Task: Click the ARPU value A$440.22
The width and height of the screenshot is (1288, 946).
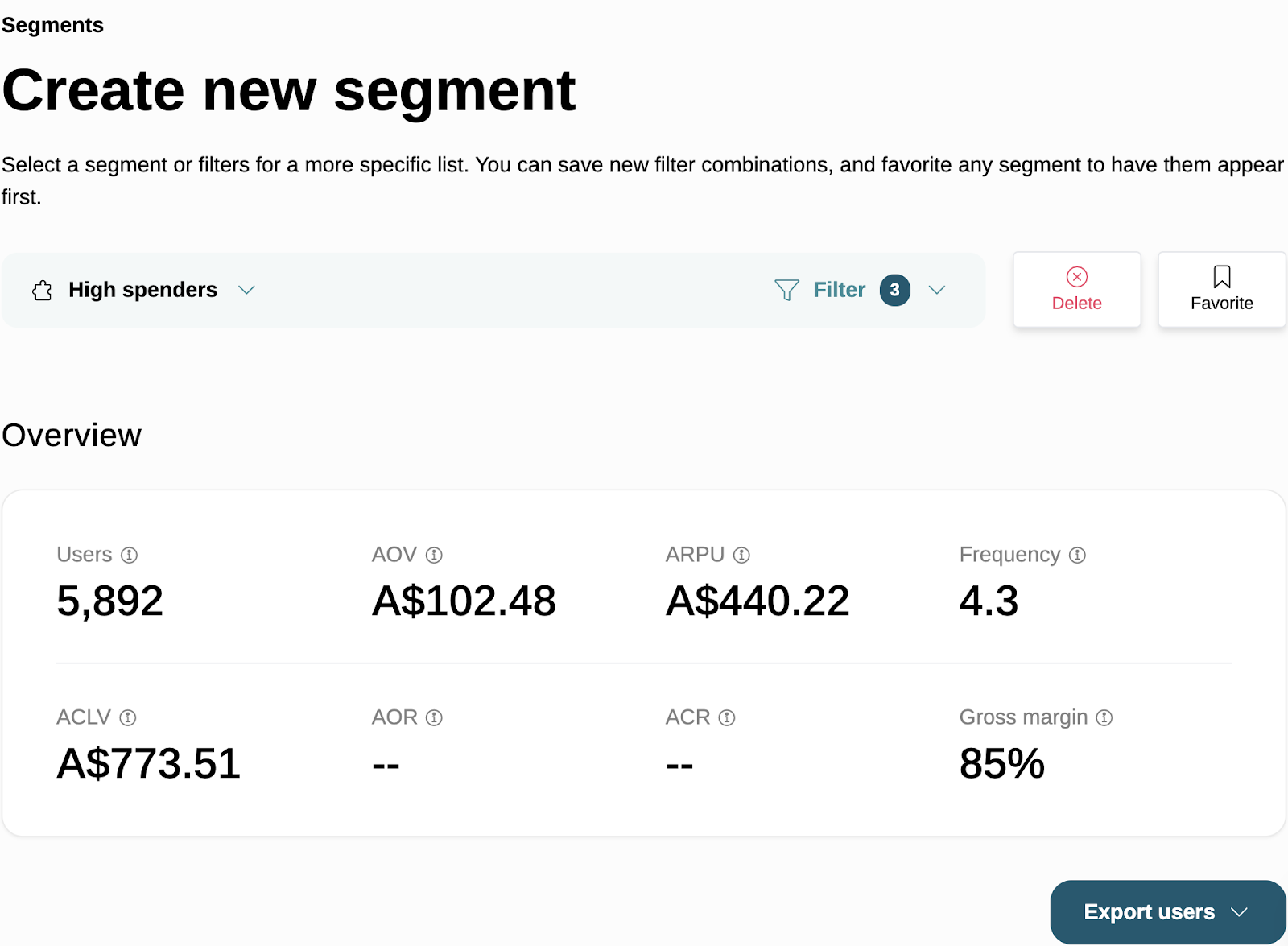Action: pyautogui.click(x=758, y=601)
